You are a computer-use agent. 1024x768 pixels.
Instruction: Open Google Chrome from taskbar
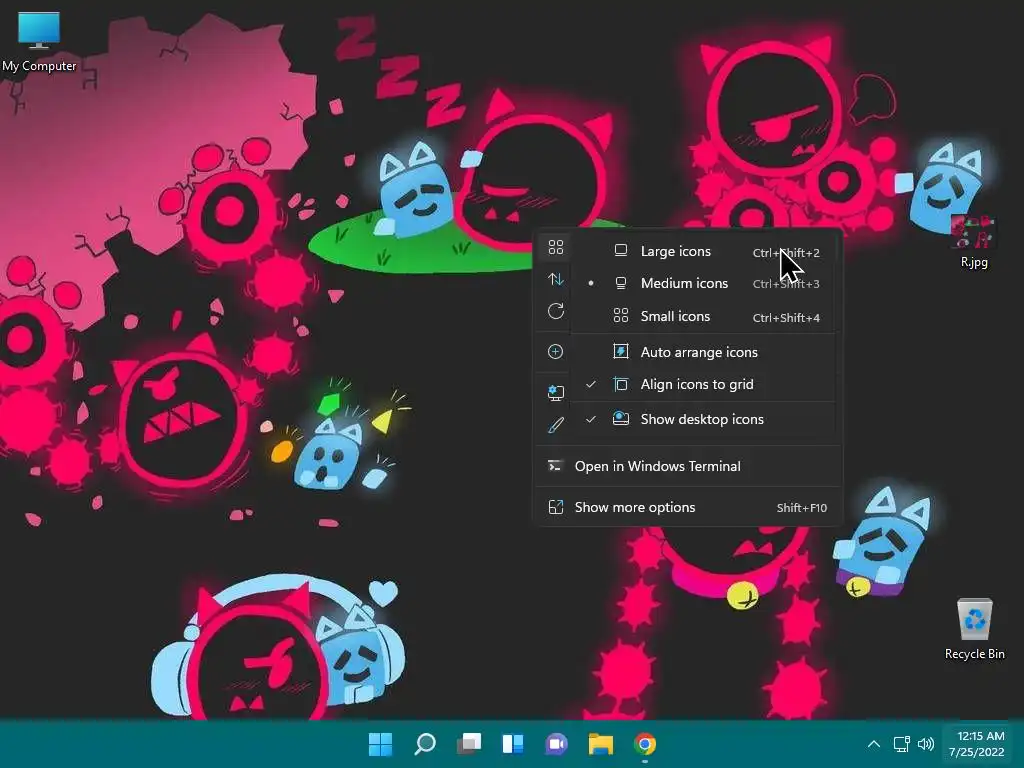645,744
